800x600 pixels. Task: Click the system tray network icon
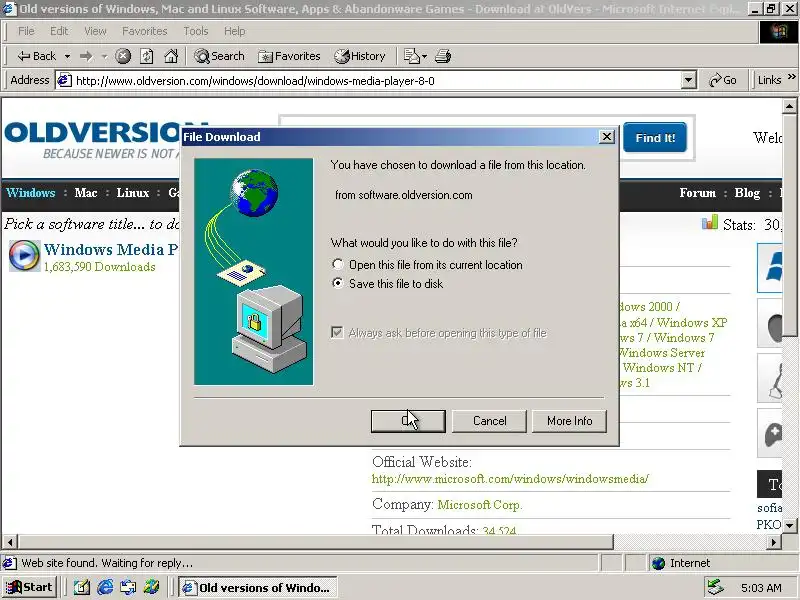point(715,588)
